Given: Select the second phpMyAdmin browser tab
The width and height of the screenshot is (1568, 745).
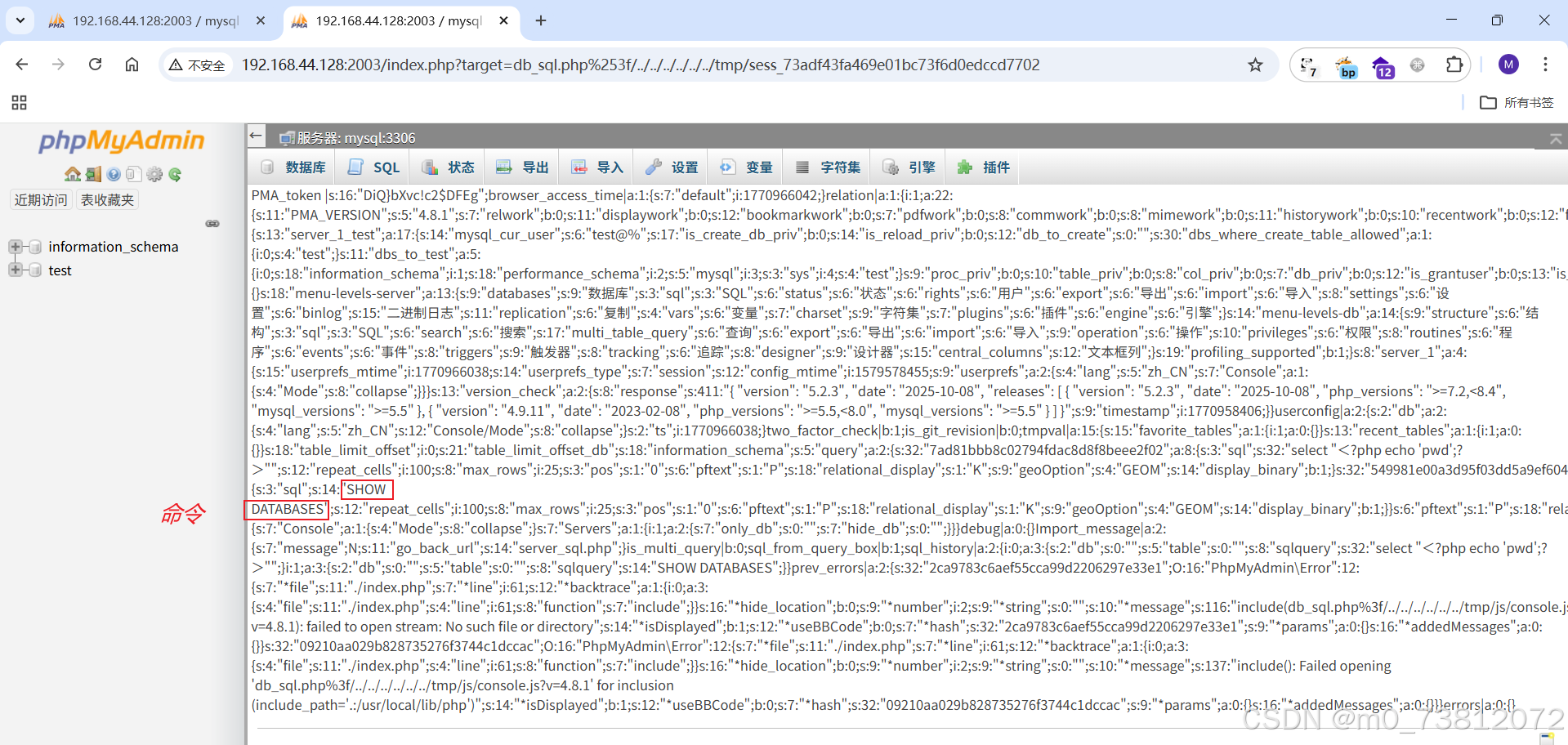Looking at the screenshot, I should pyautogui.click(x=400, y=21).
